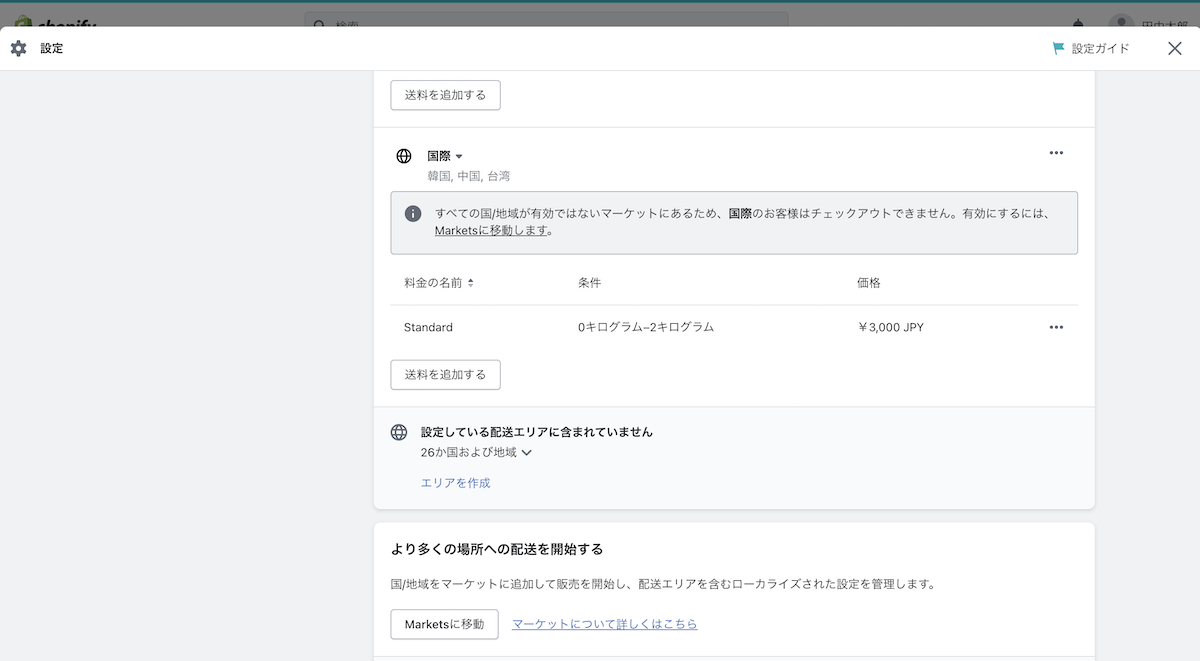
Task: Click the globe icon beside 国際
Action: coord(404,156)
